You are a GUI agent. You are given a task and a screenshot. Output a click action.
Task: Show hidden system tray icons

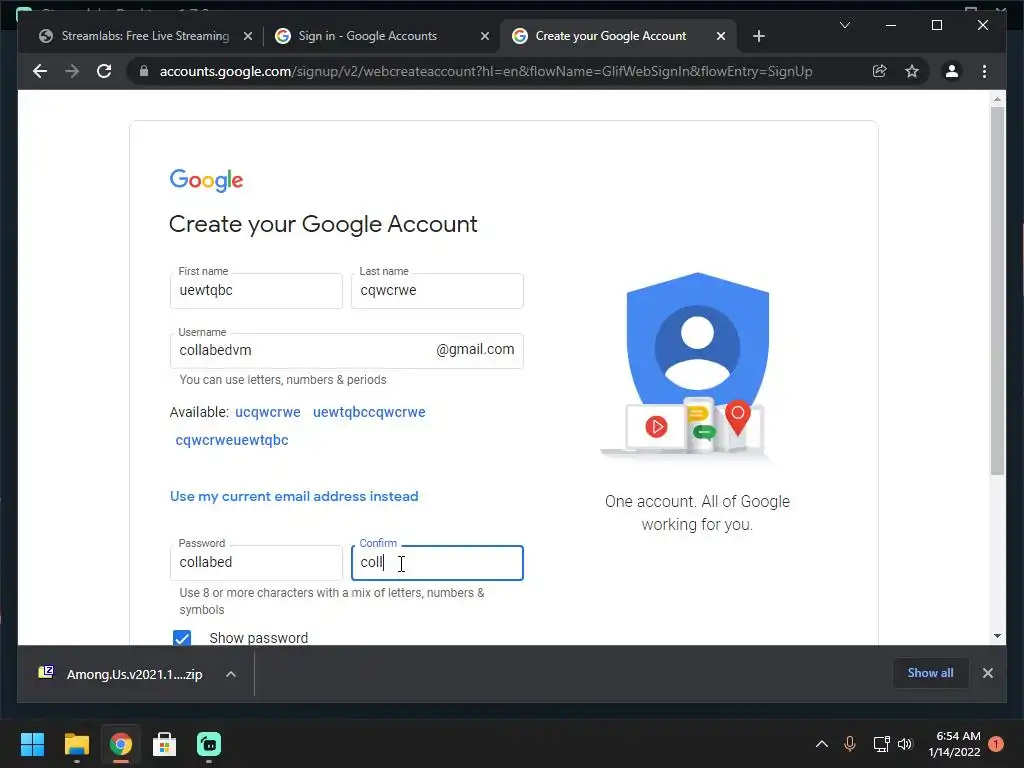pyautogui.click(x=822, y=744)
